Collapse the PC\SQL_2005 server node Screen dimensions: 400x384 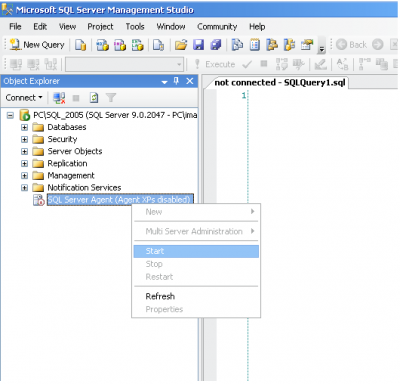[x=11, y=115]
